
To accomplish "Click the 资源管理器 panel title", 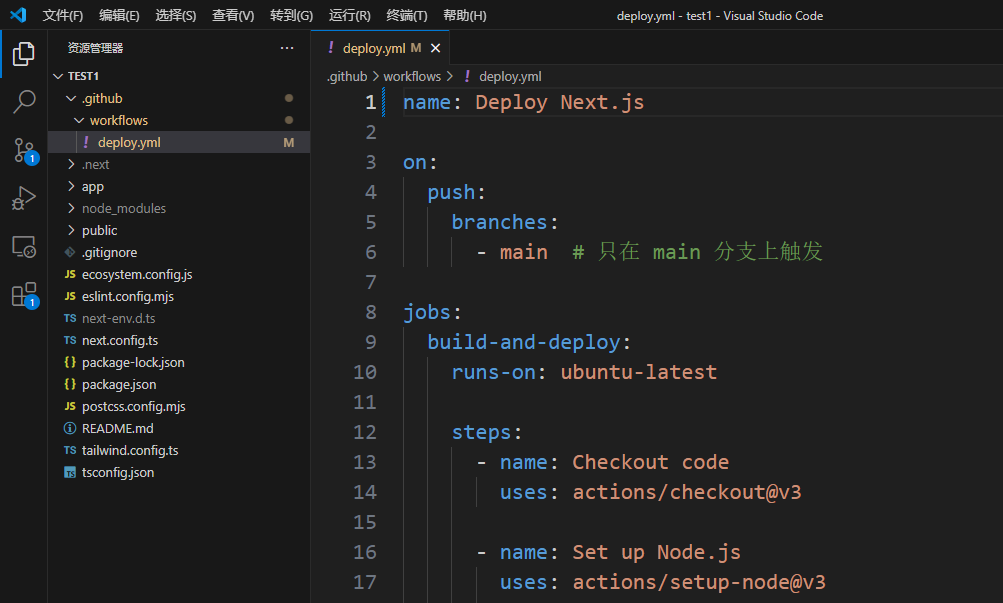I will pyautogui.click(x=95, y=48).
